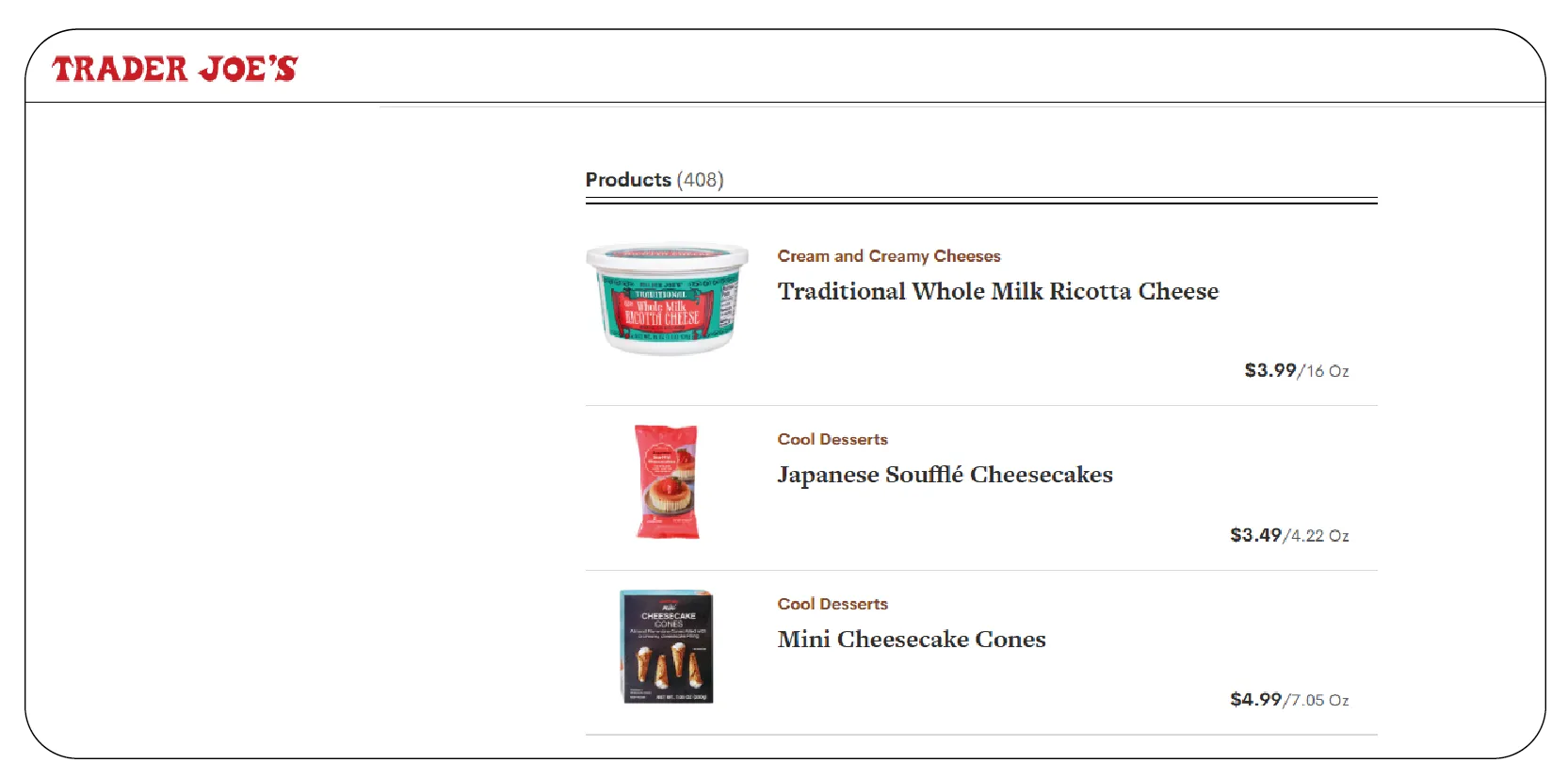The image size is (1568, 779).
Task: Click the Products heading text
Action: coord(628,180)
